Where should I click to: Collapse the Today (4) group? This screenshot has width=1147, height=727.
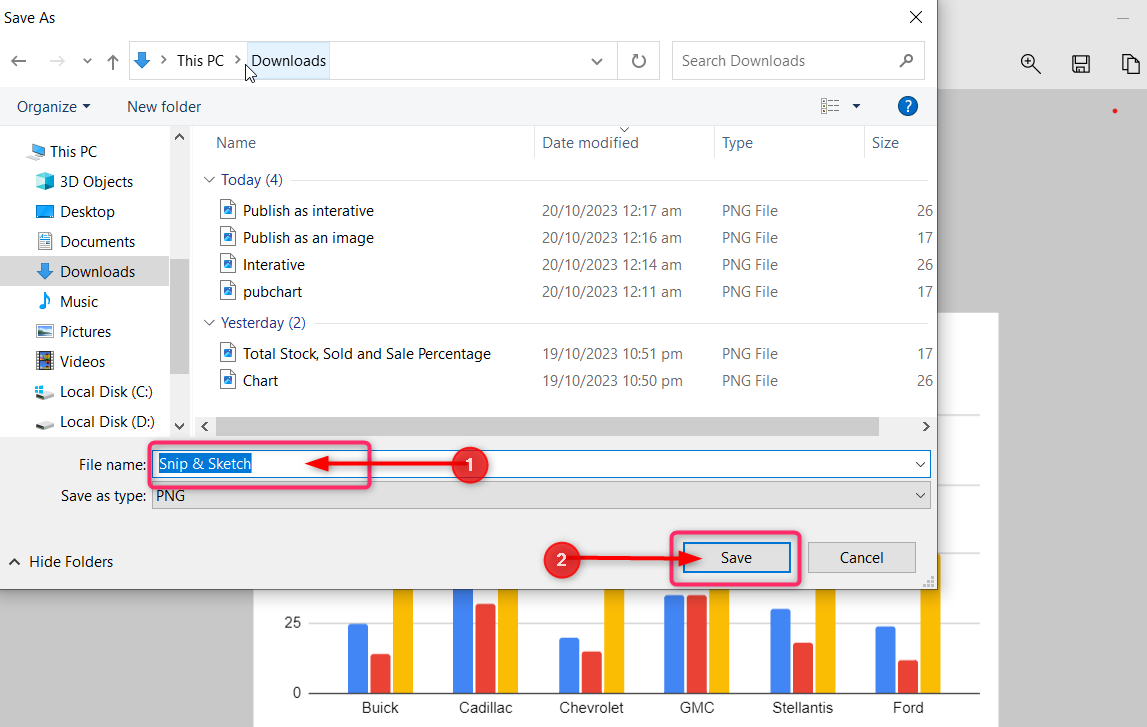209,180
